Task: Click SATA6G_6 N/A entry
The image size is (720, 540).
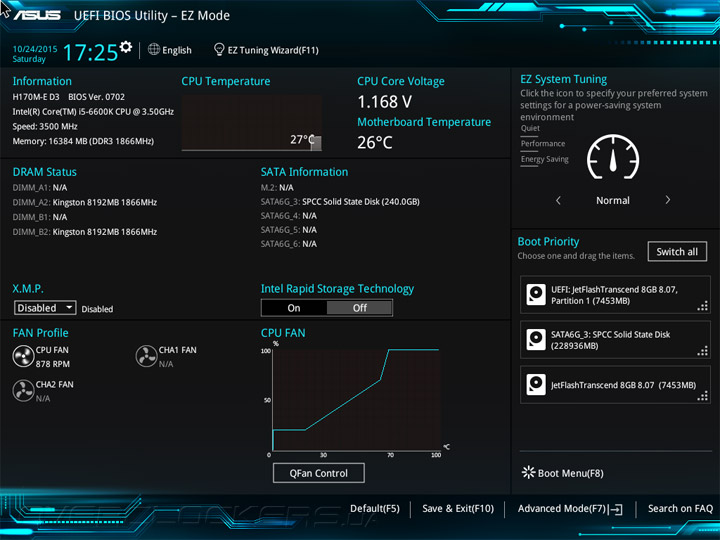Action: (x=289, y=244)
